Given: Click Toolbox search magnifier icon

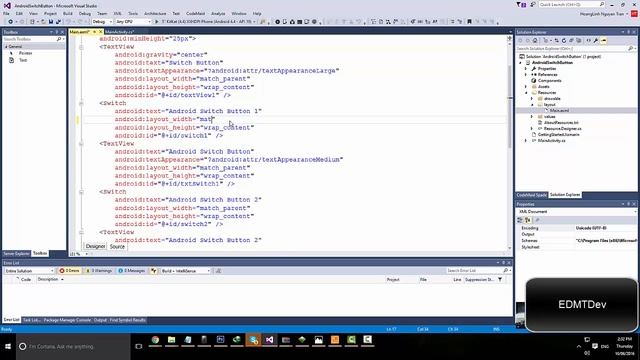Looking at the screenshot, I should 59,39.
